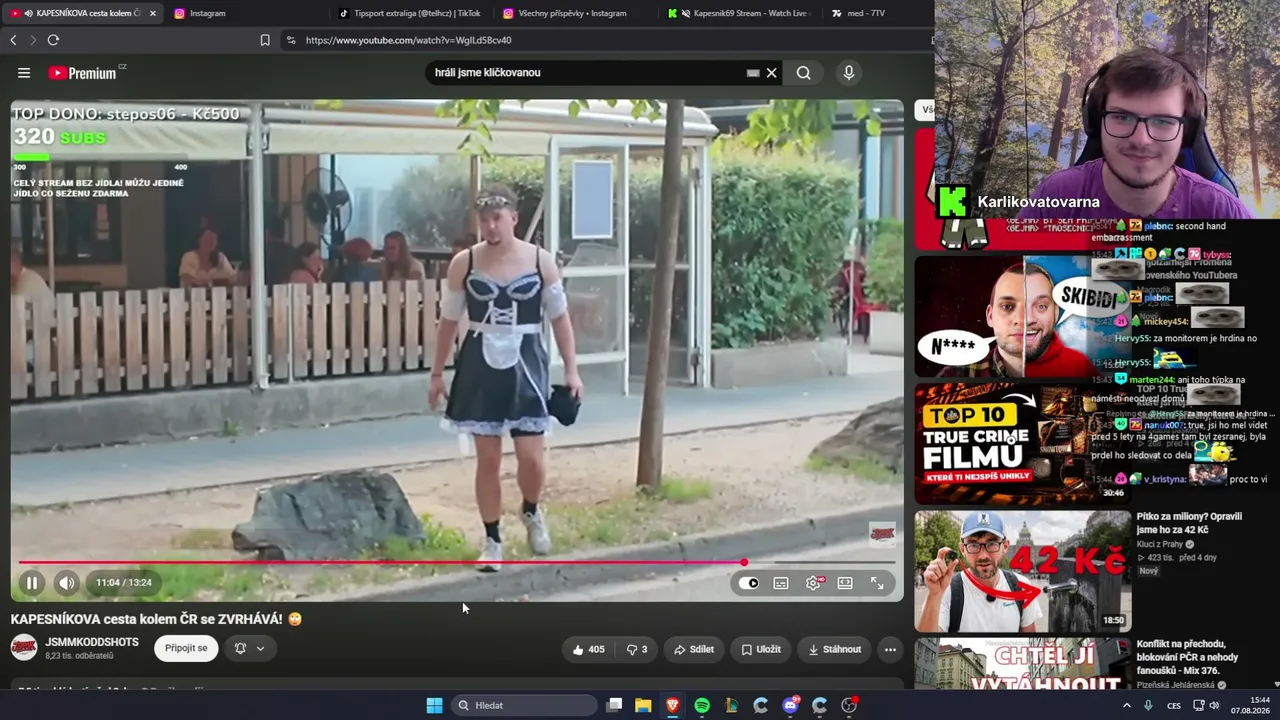This screenshot has height=720, width=1280.
Task: Pause the video
Action: pyautogui.click(x=32, y=583)
